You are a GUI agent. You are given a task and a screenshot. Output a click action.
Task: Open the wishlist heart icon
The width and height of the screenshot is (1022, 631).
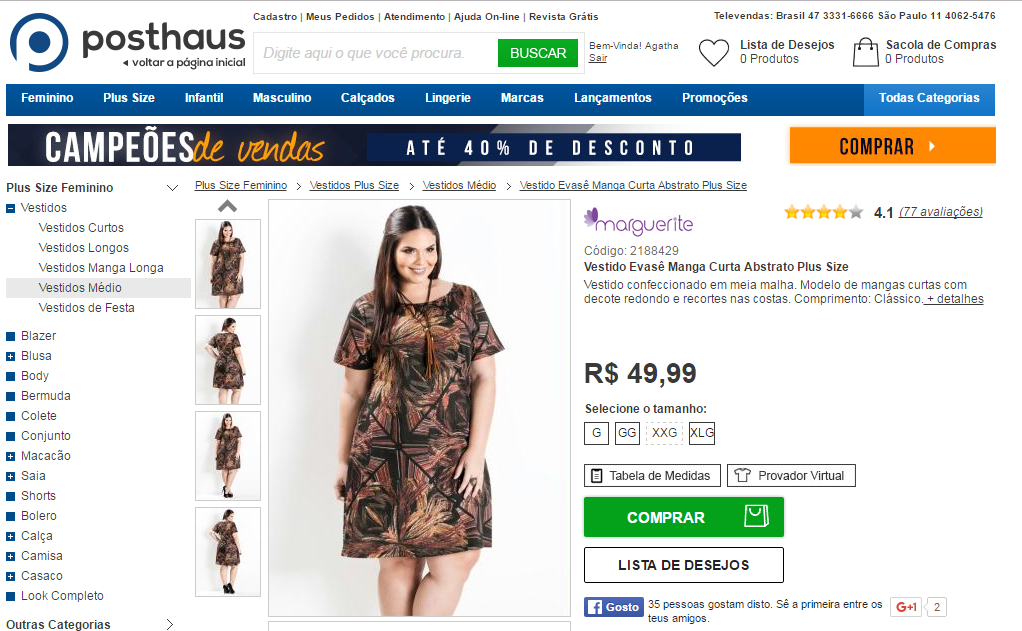pos(714,52)
